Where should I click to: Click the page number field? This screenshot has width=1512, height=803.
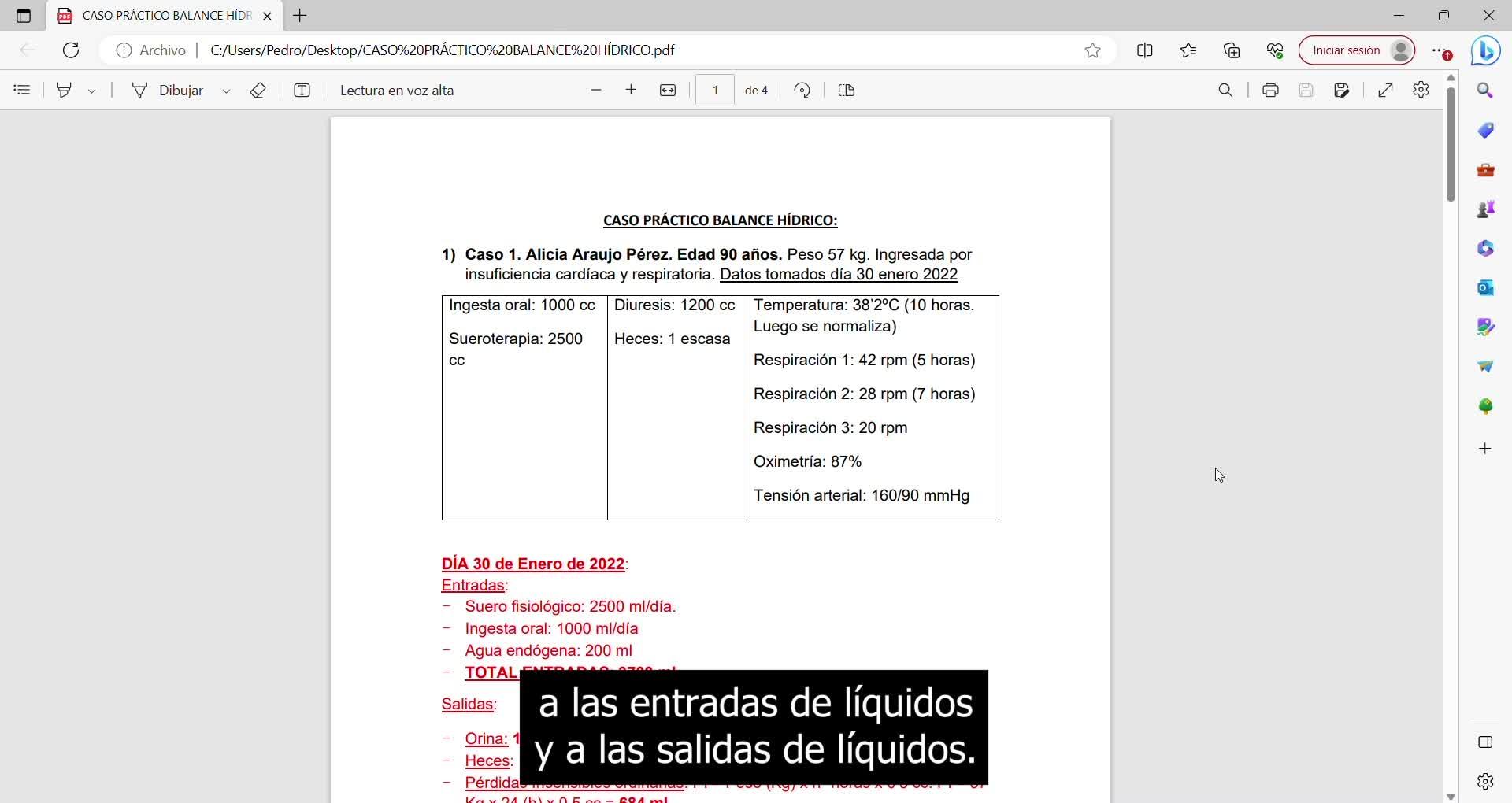(x=715, y=91)
